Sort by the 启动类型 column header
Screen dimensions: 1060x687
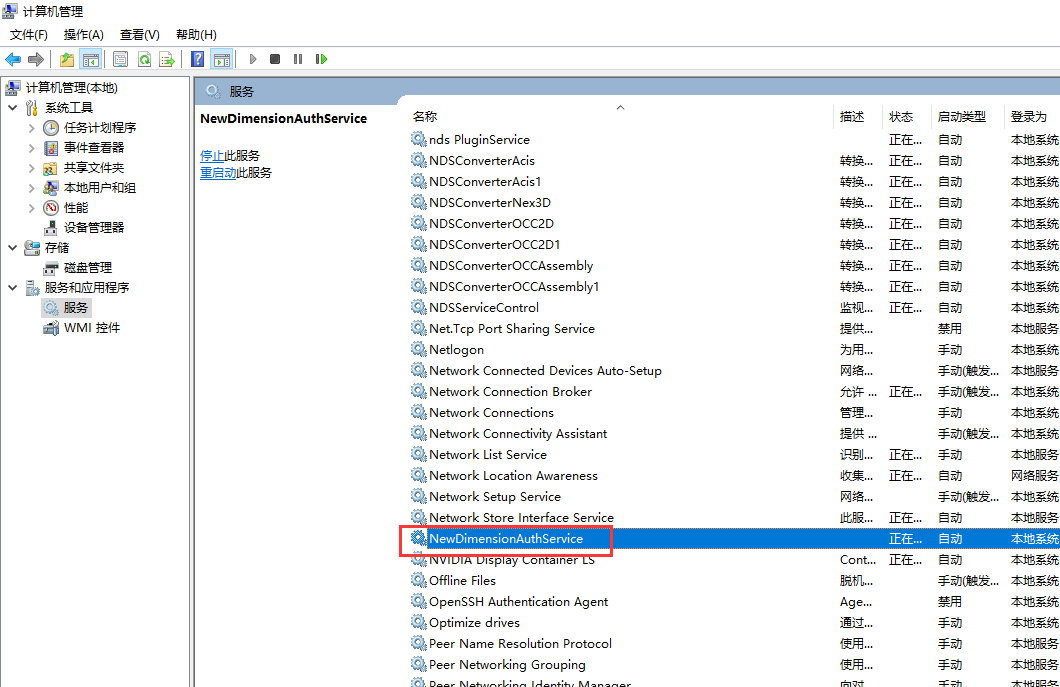961,117
